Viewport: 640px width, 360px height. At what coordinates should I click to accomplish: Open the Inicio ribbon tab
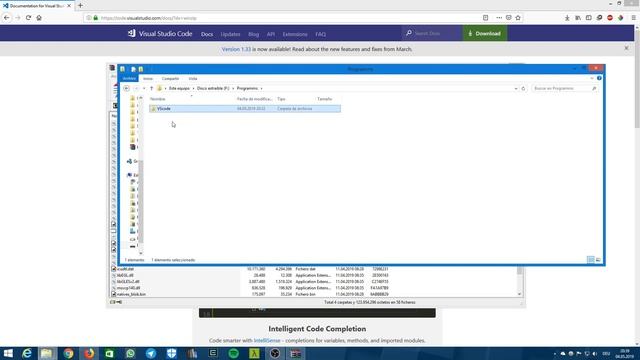(148, 78)
